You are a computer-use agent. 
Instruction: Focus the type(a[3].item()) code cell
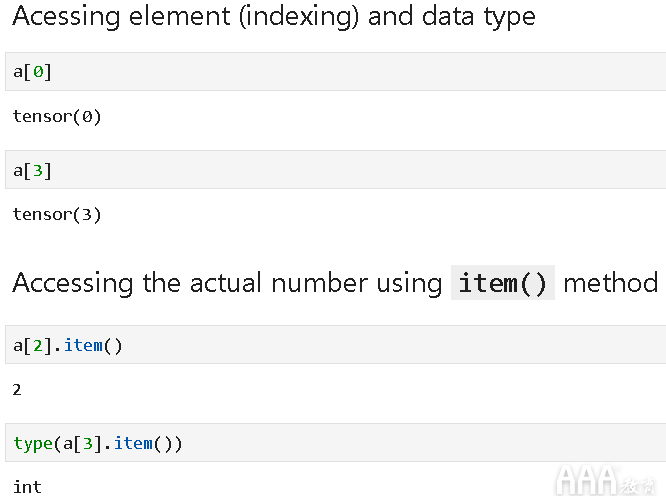coord(336,442)
